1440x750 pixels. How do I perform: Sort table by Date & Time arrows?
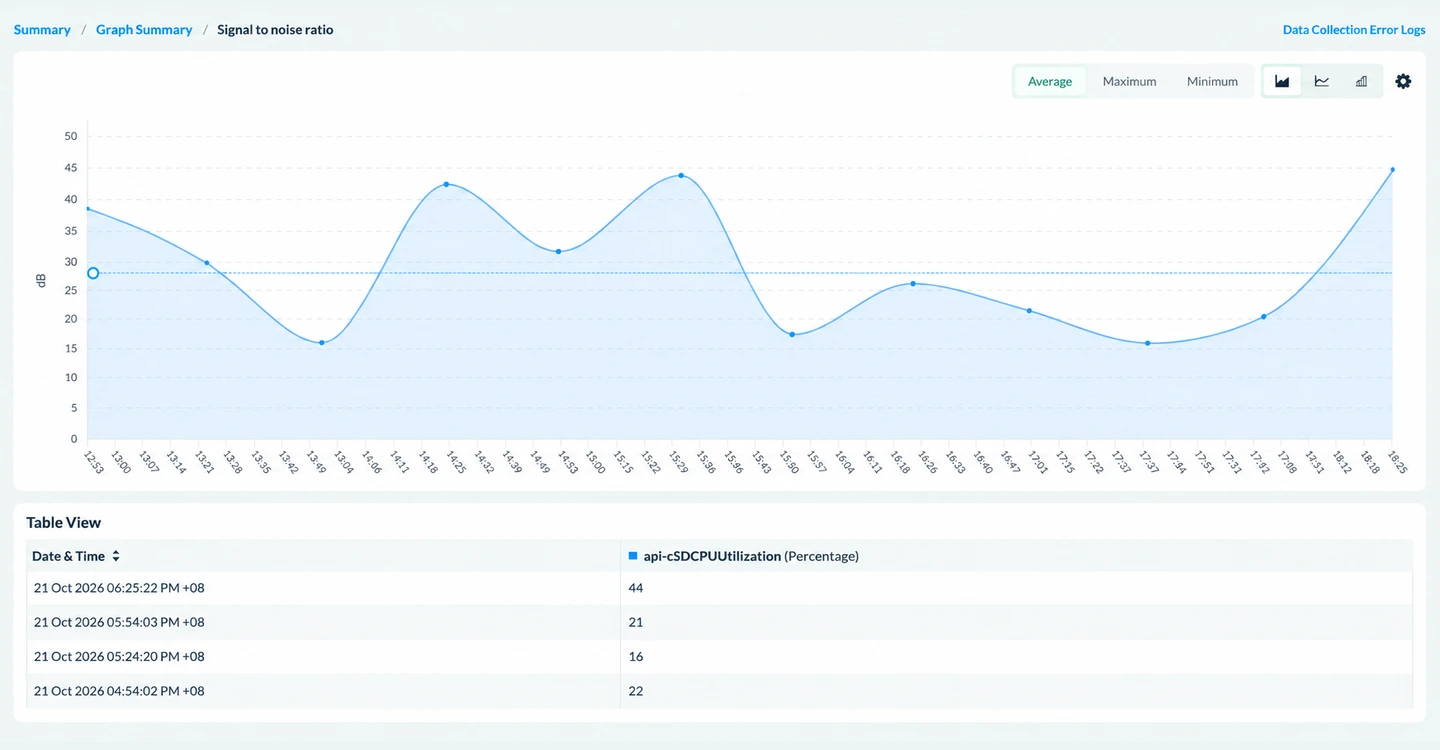coord(116,556)
